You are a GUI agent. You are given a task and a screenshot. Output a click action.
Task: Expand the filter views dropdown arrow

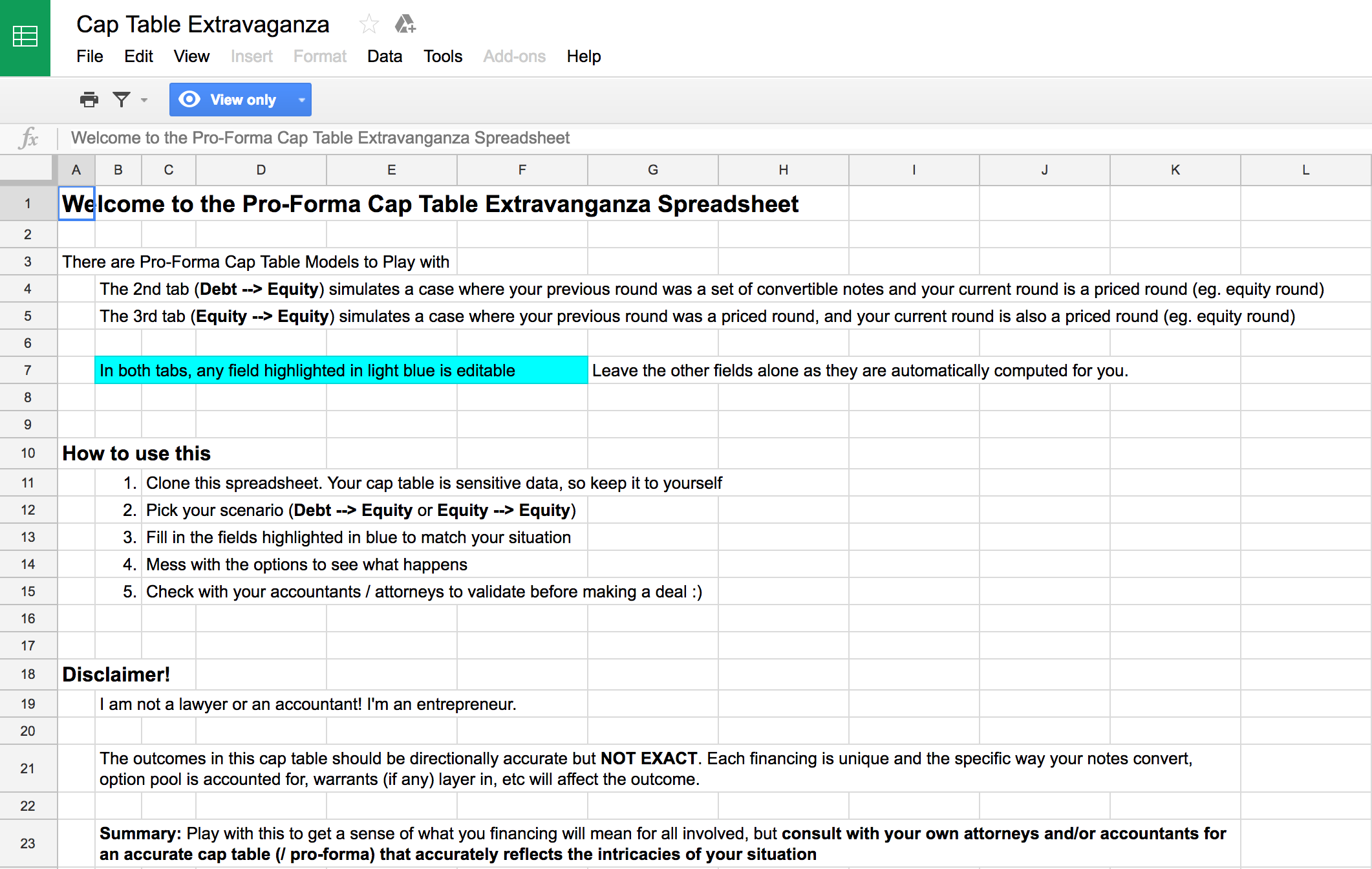144,100
